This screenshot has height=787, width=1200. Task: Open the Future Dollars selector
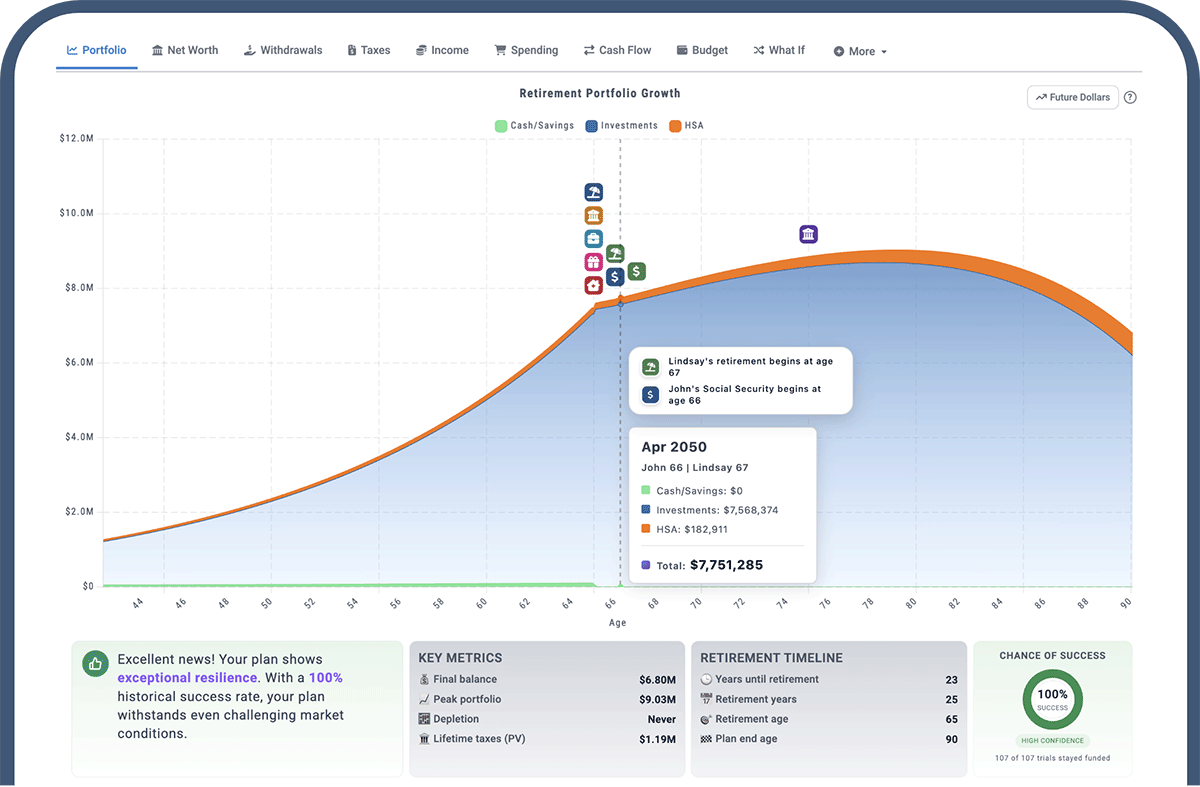pos(1072,97)
